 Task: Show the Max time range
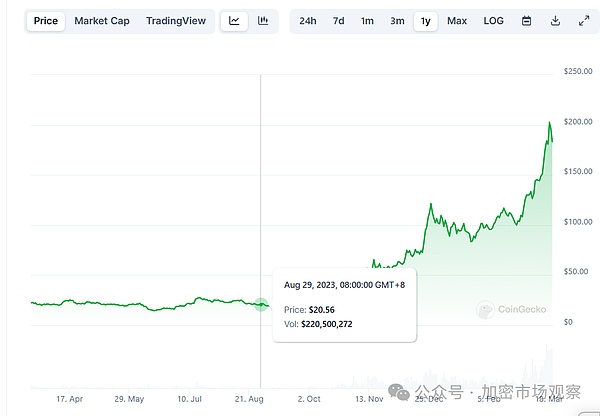457,21
